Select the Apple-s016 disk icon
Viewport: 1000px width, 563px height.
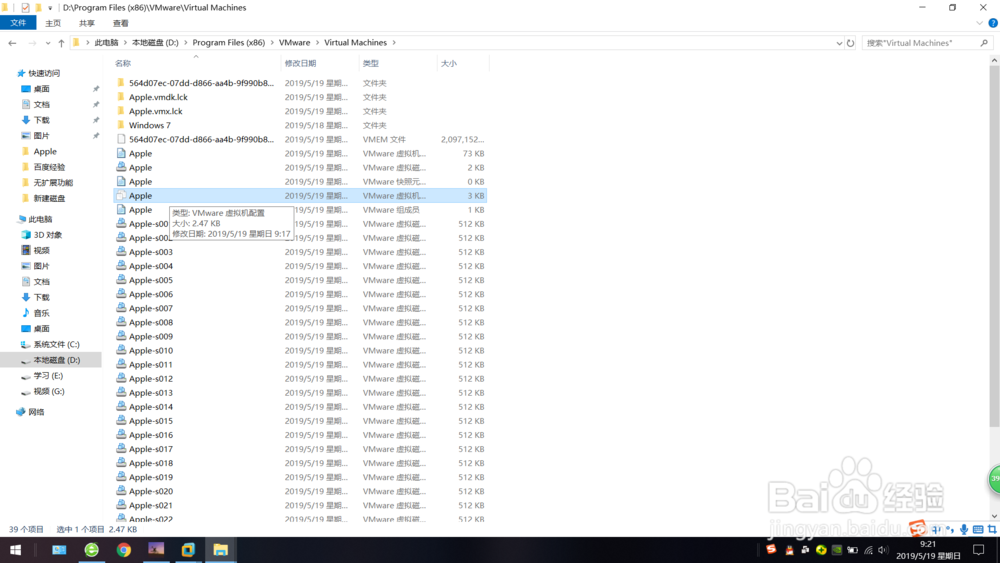point(121,435)
